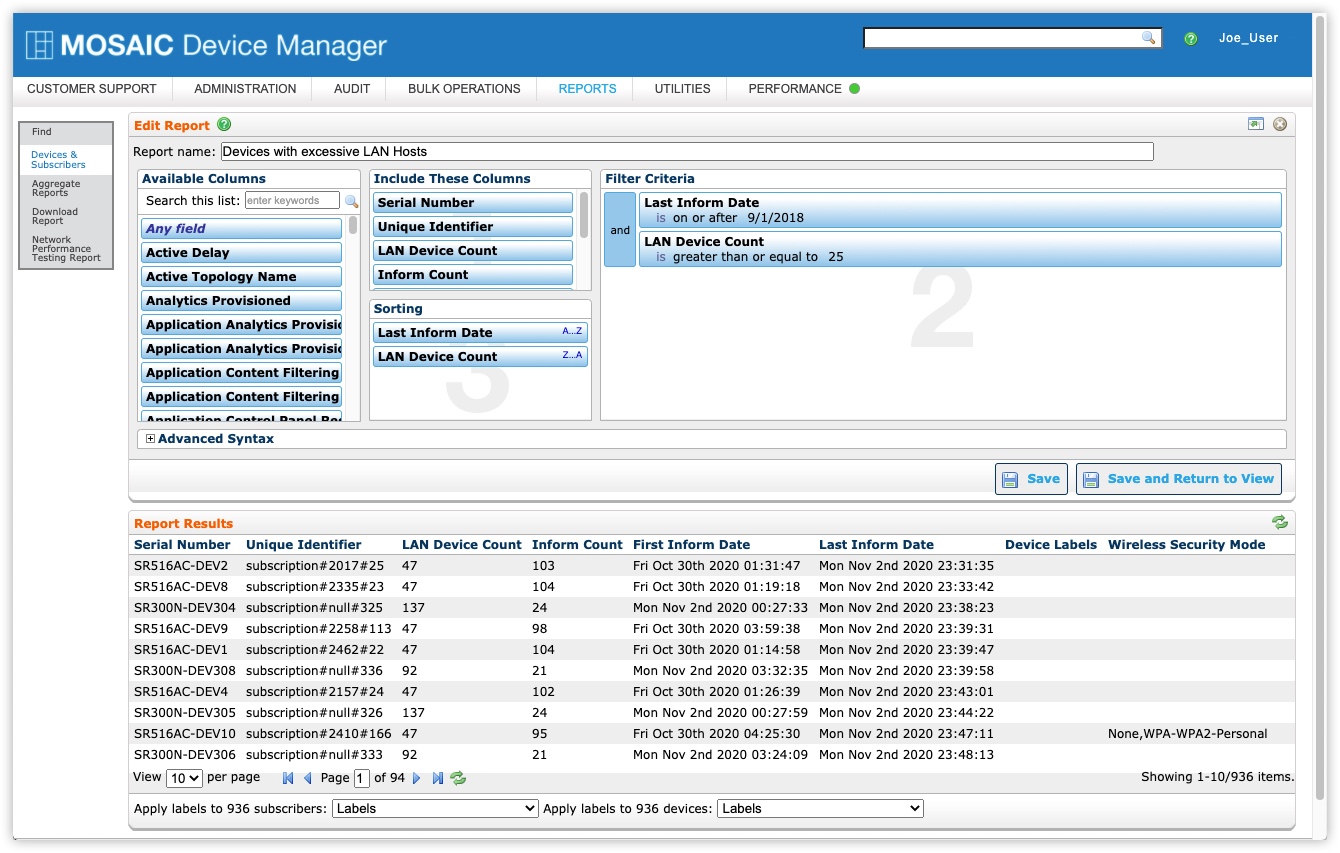1340x853 pixels.
Task: Click serial number SR516AC-DEV2
Action: (x=181, y=566)
